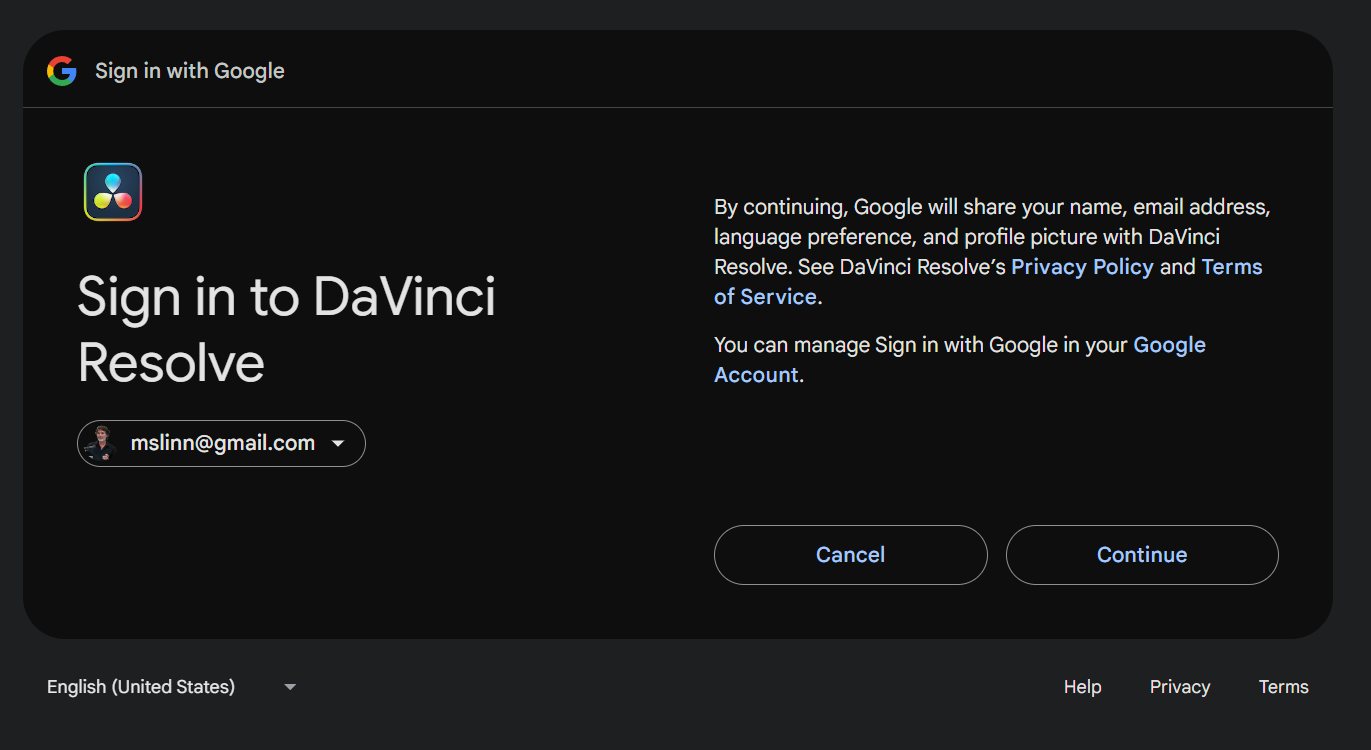Click the word 'Resolve' in the heading
Viewport: 1371px width, 750px height.
pos(171,362)
